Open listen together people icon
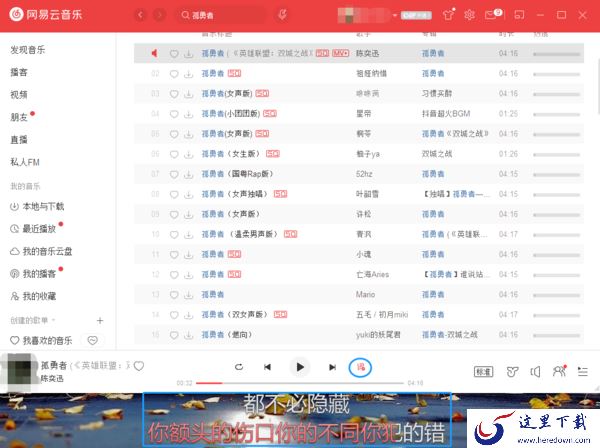This screenshot has width=600, height=448. click(559, 371)
